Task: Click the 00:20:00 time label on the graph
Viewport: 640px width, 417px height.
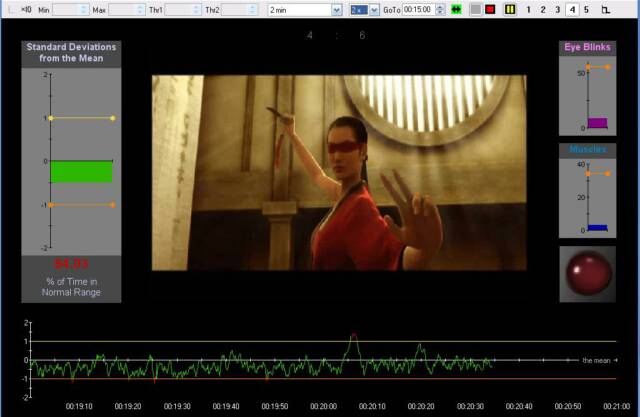Action: [x=324, y=406]
